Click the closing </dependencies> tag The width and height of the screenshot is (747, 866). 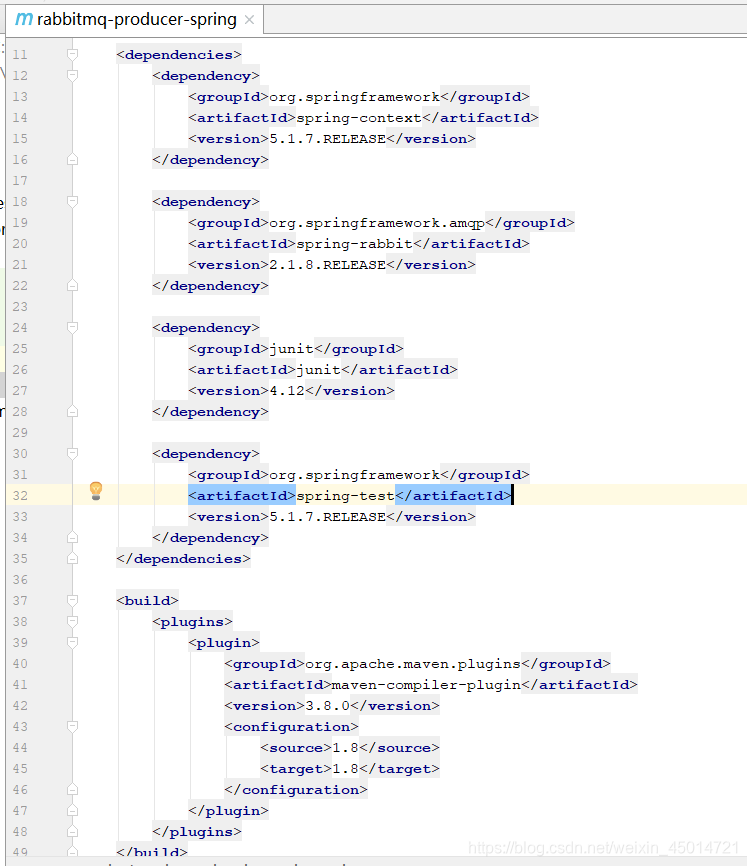[x=183, y=558]
